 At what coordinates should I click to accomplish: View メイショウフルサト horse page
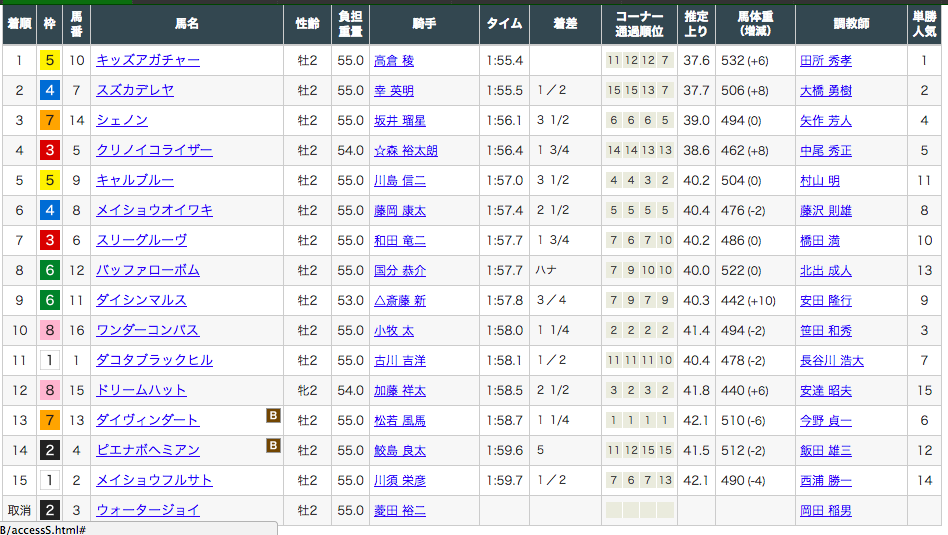point(154,480)
